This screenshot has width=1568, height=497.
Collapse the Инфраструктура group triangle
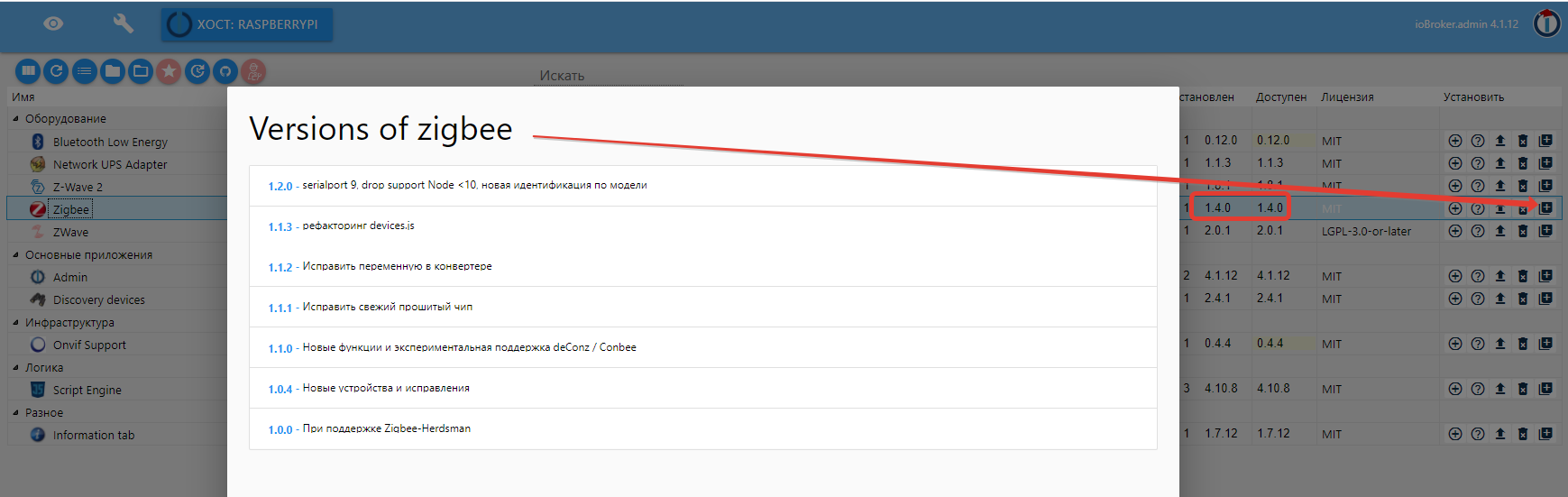(x=15, y=322)
